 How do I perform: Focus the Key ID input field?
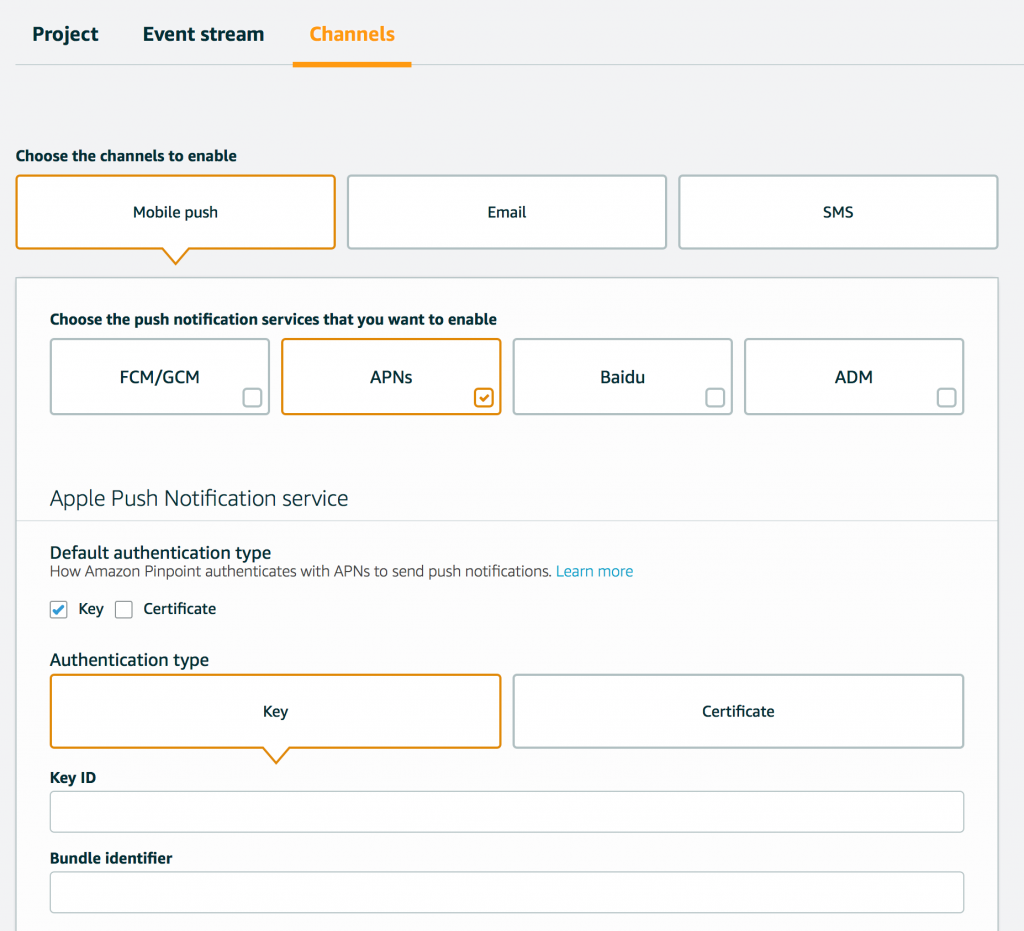tap(507, 812)
